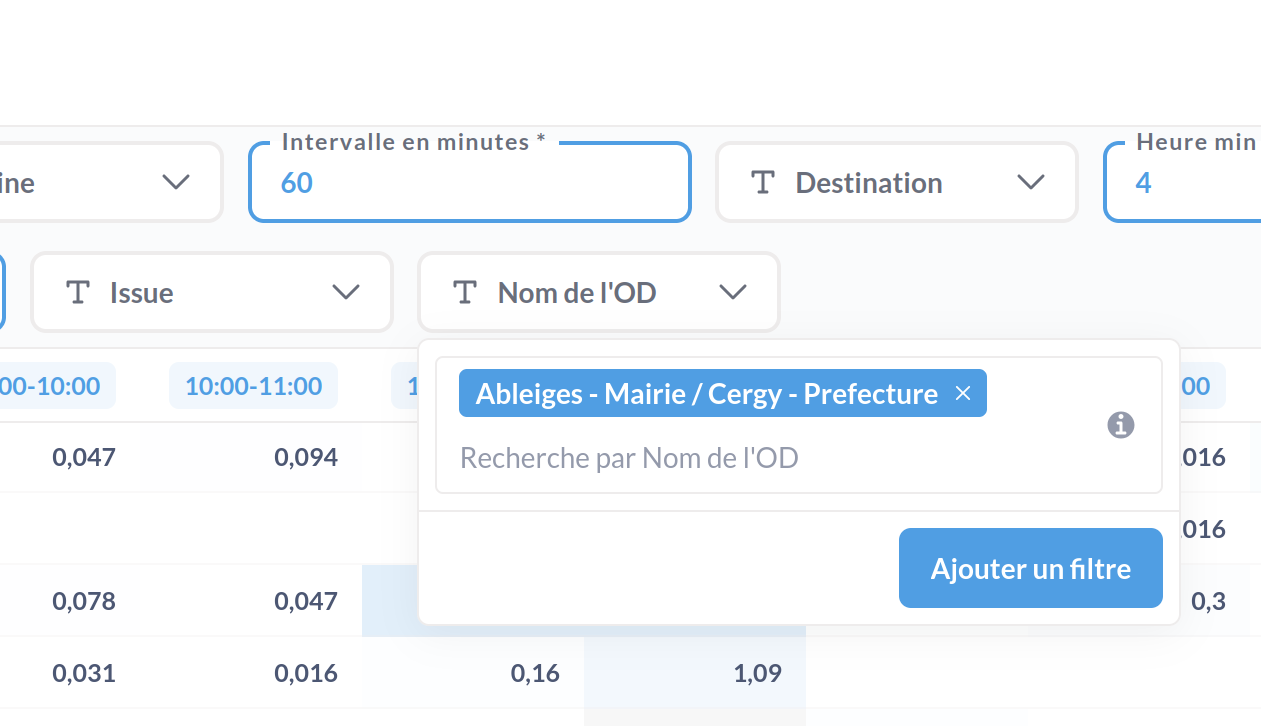This screenshot has width=1261, height=726.
Task: Focus the Intervalle en minutes input field
Action: [470, 182]
